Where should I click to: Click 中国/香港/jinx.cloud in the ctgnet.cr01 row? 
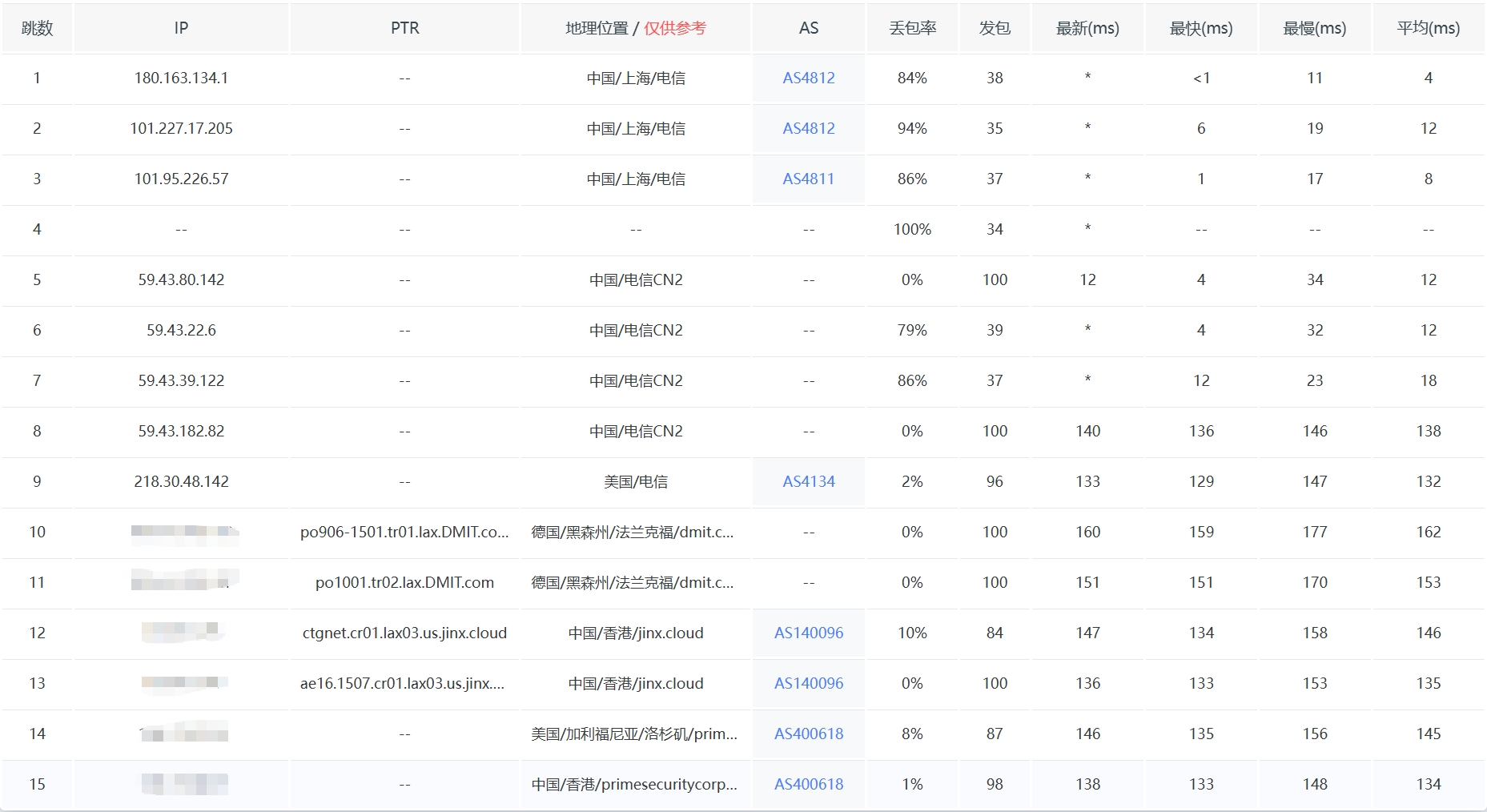point(636,633)
